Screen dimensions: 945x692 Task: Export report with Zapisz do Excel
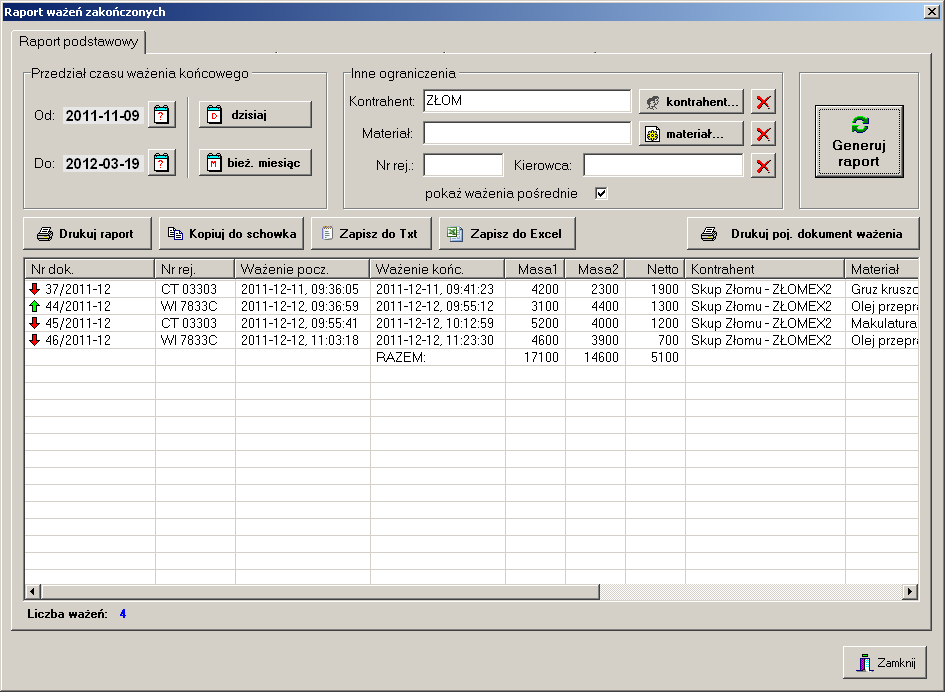click(507, 234)
